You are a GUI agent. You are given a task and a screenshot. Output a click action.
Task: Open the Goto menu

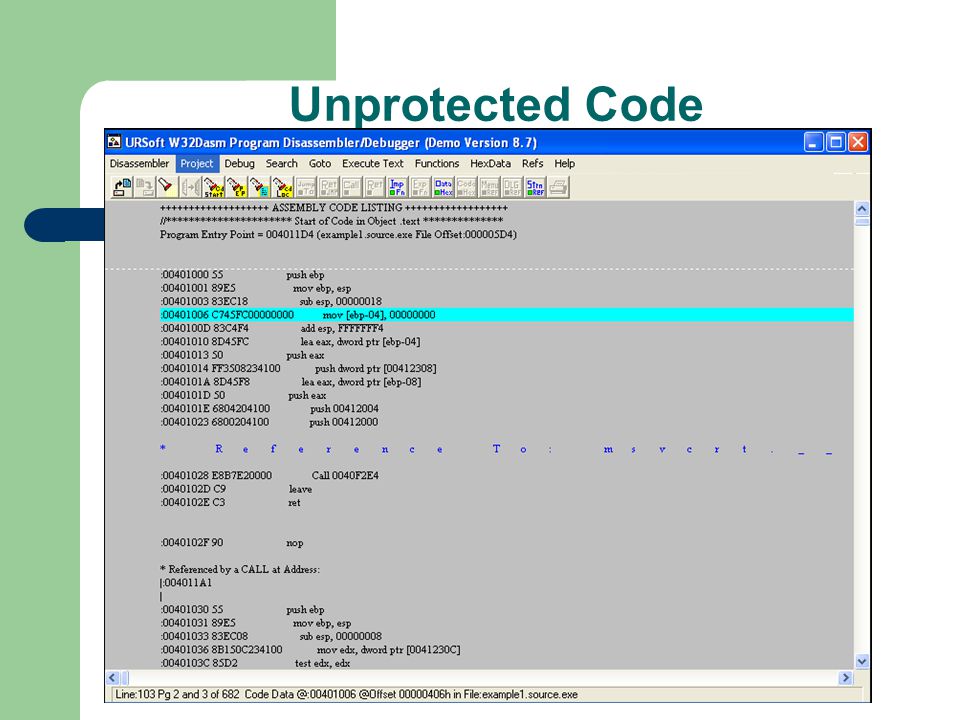pyautogui.click(x=320, y=163)
